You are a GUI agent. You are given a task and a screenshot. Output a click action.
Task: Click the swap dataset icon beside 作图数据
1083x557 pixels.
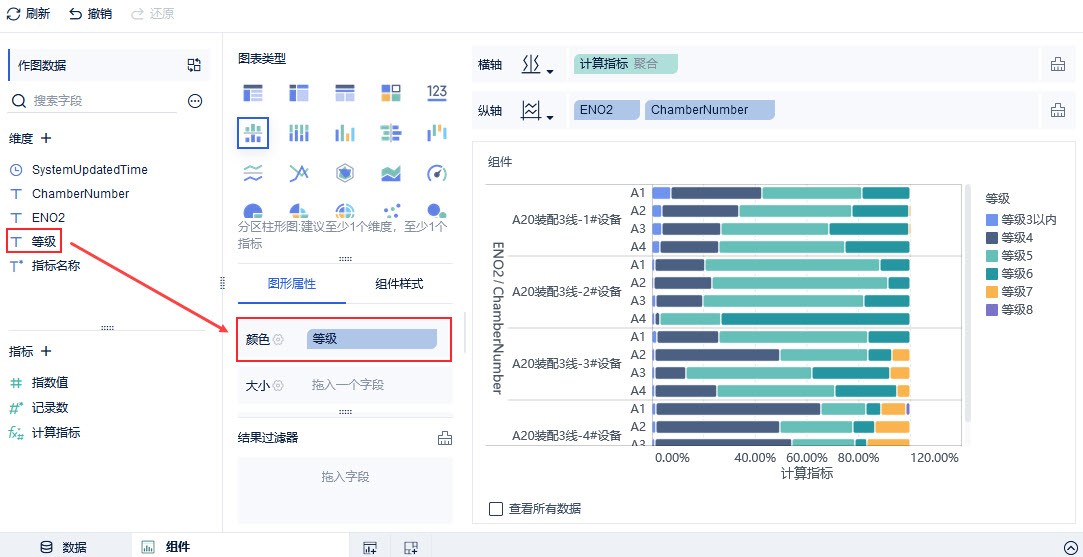pos(194,65)
